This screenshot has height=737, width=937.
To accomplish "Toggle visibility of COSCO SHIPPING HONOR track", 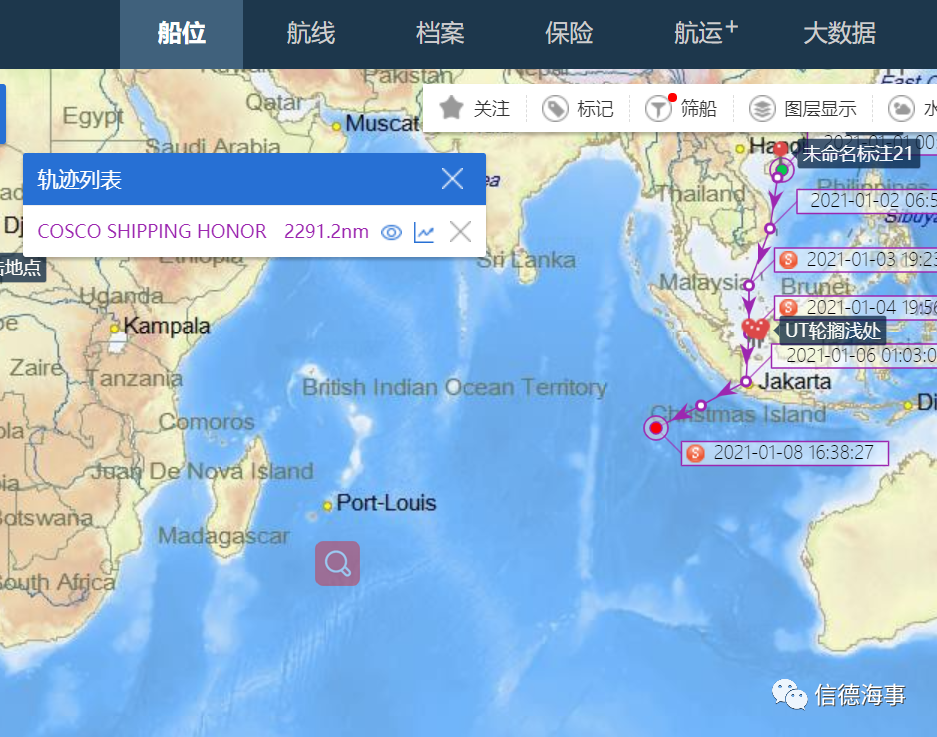I will coord(391,231).
